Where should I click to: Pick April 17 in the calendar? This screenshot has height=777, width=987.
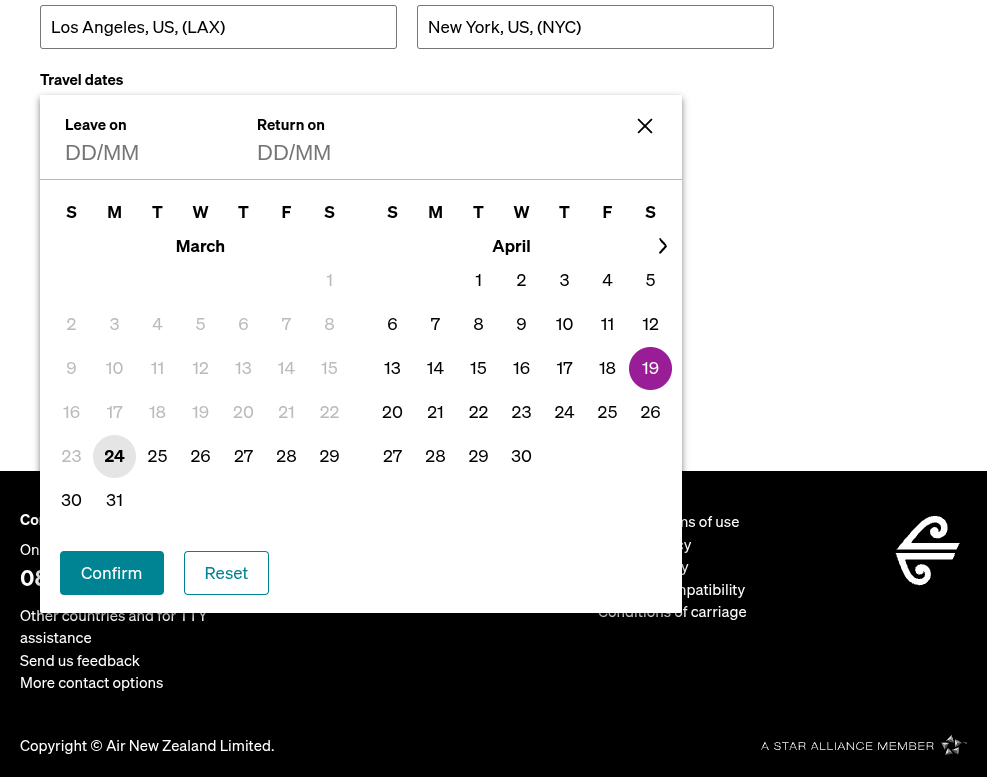[565, 368]
